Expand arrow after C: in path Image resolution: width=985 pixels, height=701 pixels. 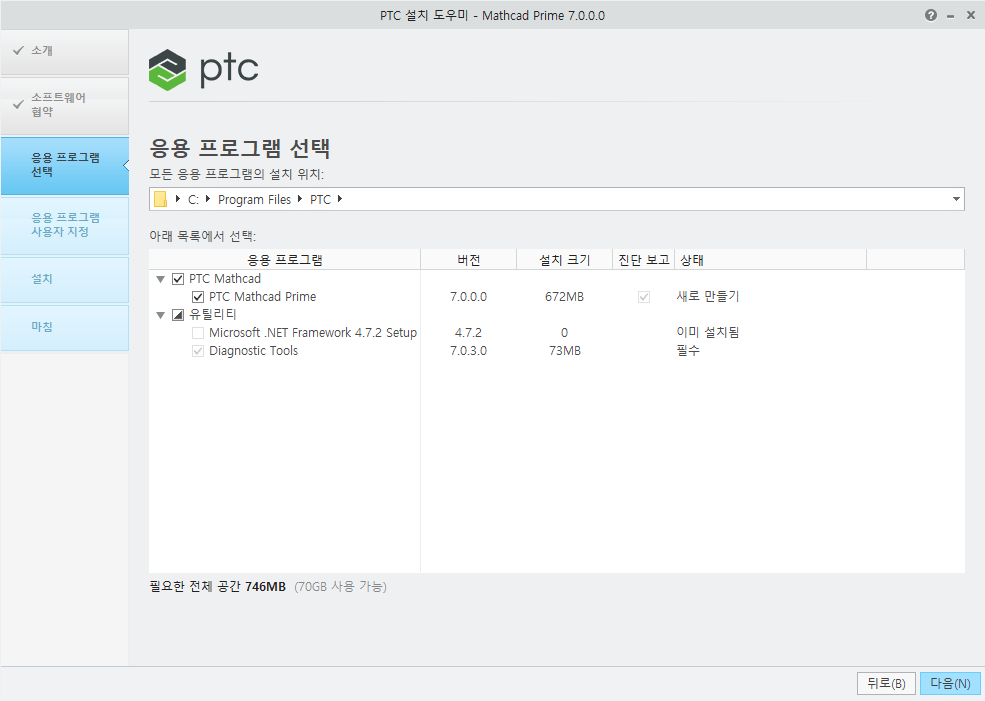208,199
